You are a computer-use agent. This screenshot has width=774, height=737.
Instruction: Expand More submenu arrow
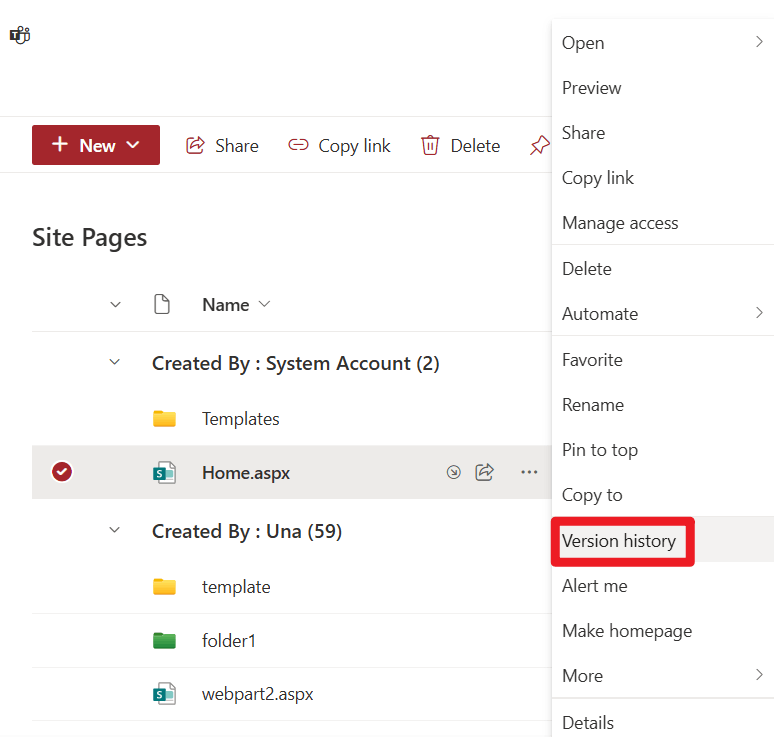[x=759, y=674]
